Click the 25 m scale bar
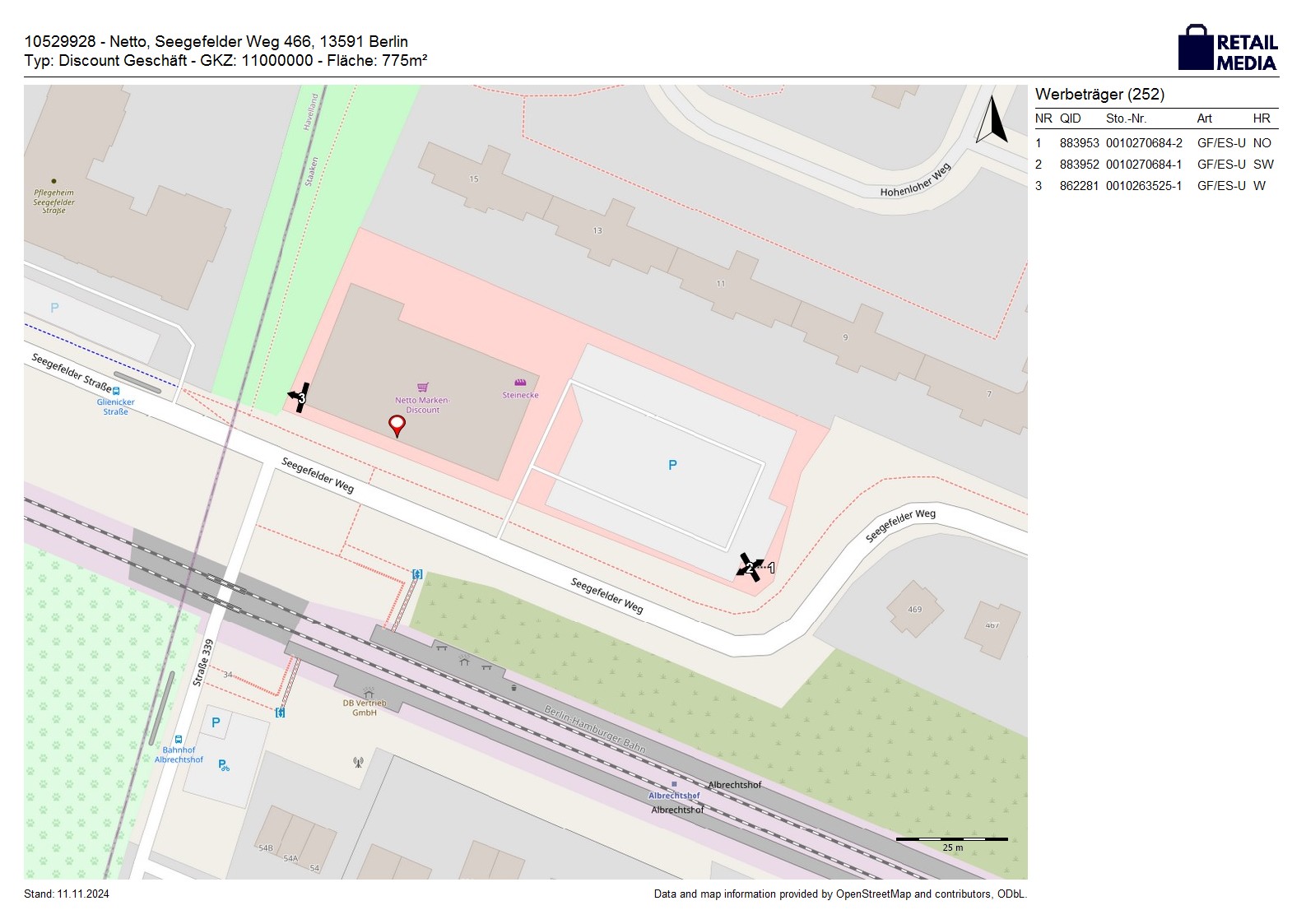The width and height of the screenshot is (1306, 924). click(x=951, y=840)
